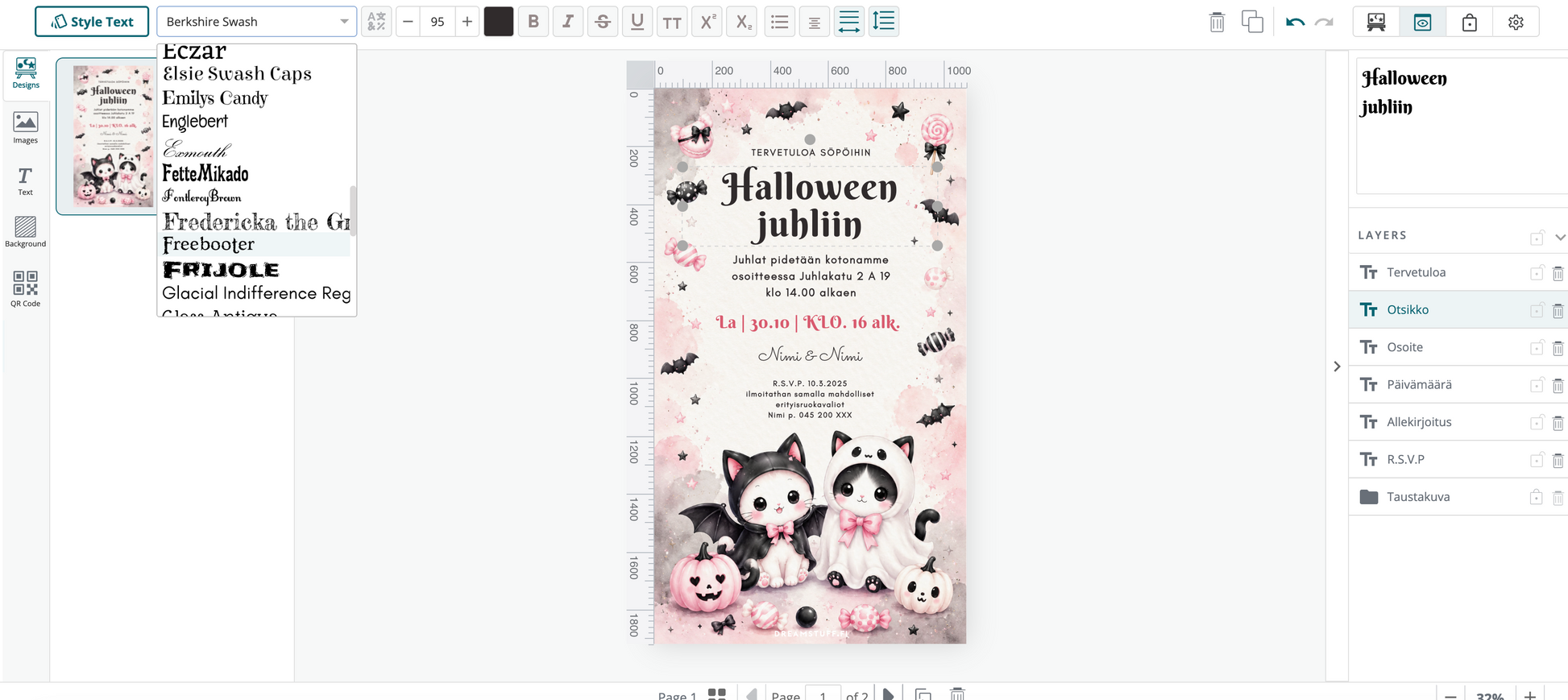
Task: Toggle underline formatting
Action: (x=637, y=22)
